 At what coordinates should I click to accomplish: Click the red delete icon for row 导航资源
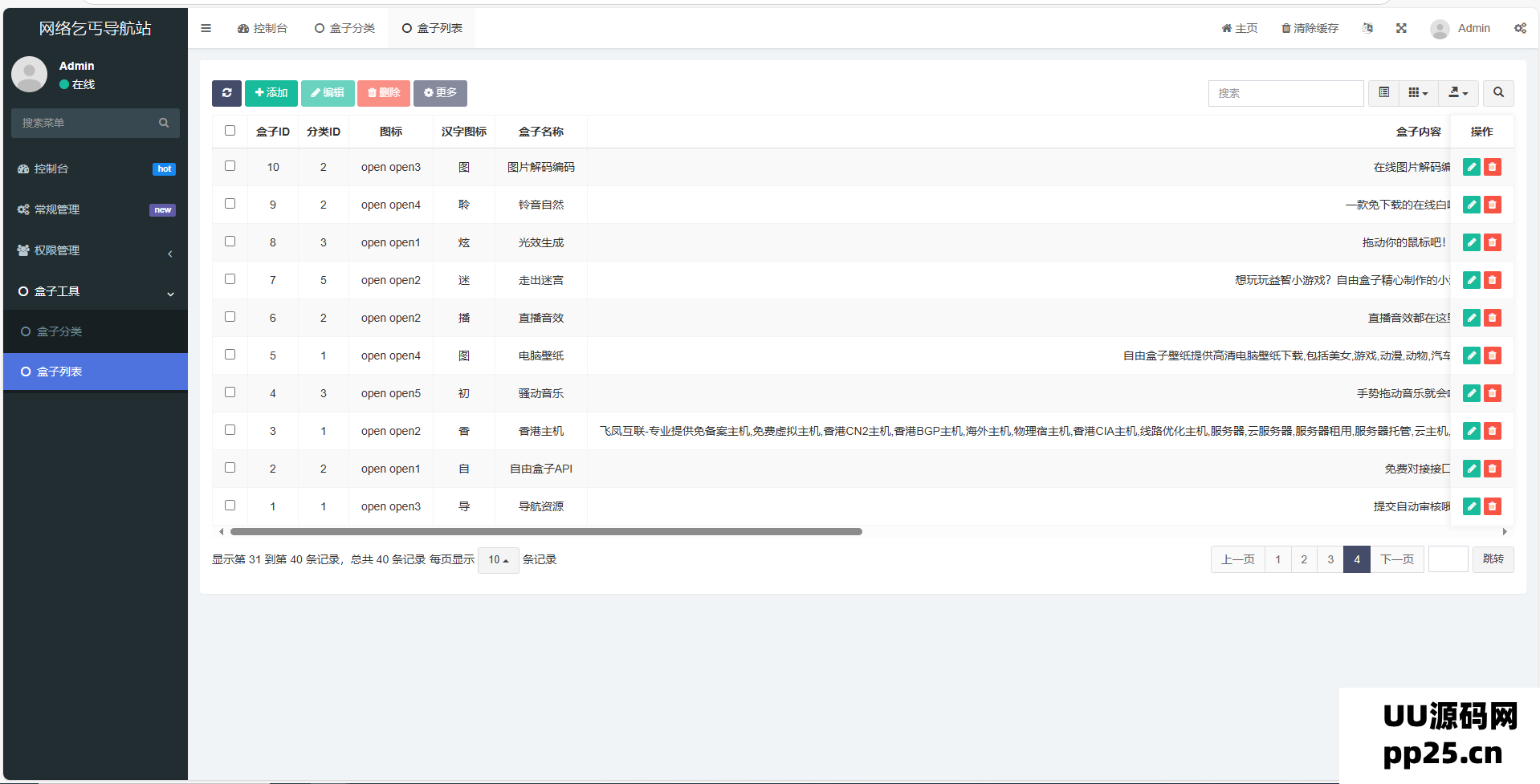click(1493, 506)
